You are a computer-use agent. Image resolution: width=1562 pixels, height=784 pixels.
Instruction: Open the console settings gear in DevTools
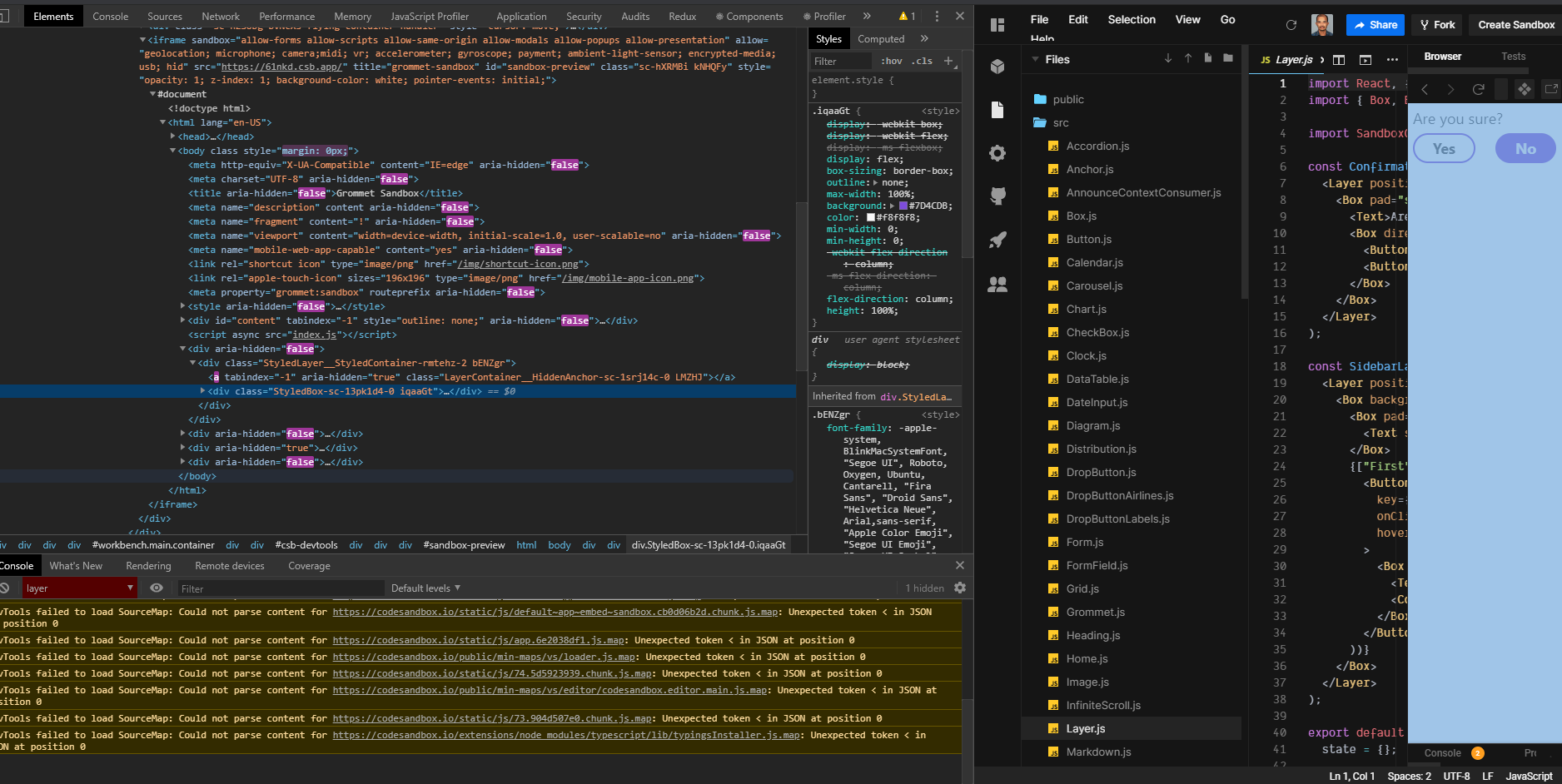pos(960,588)
